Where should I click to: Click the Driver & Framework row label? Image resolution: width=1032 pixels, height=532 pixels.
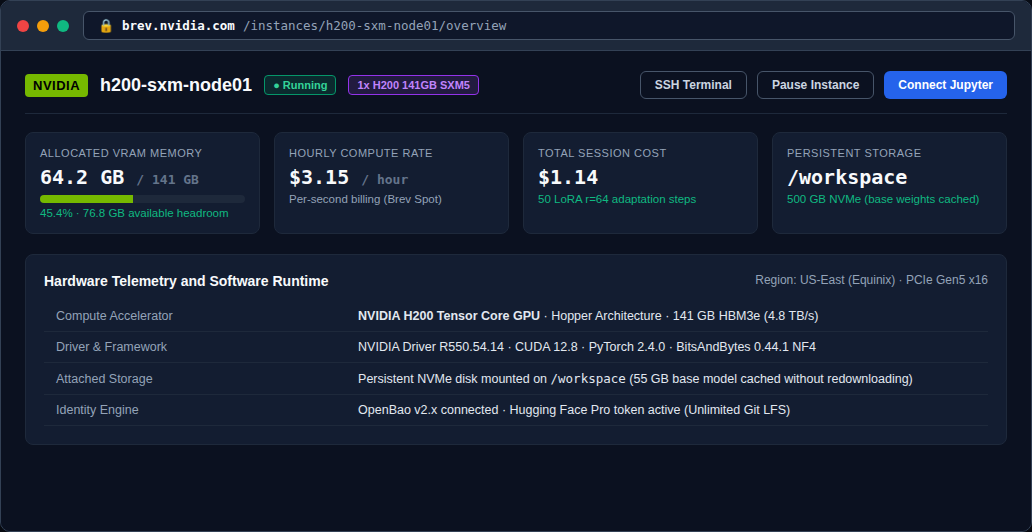[112, 347]
